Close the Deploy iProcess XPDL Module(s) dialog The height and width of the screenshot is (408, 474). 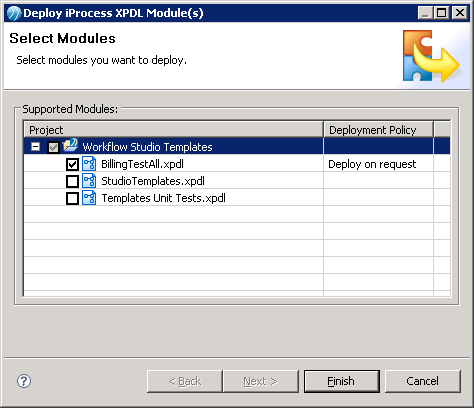pyautogui.click(x=460, y=13)
